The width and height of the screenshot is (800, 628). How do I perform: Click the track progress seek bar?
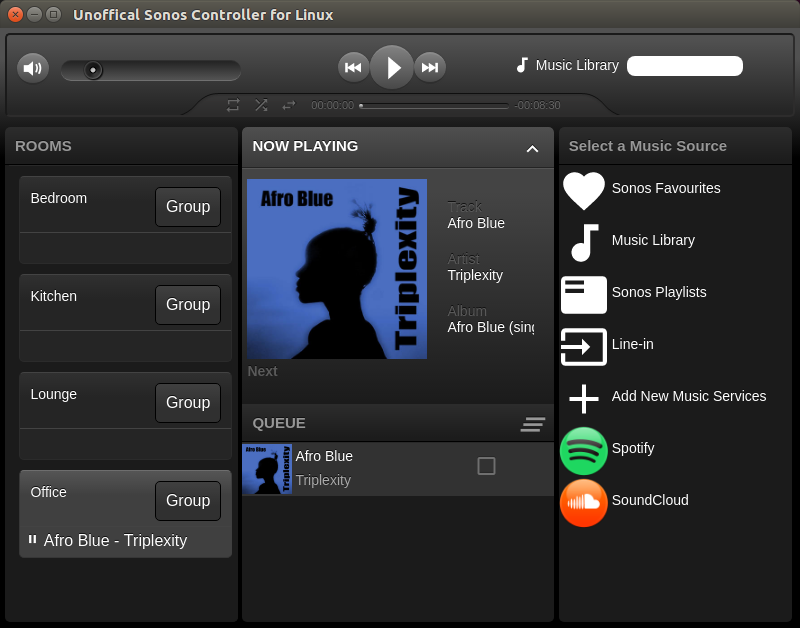434,106
